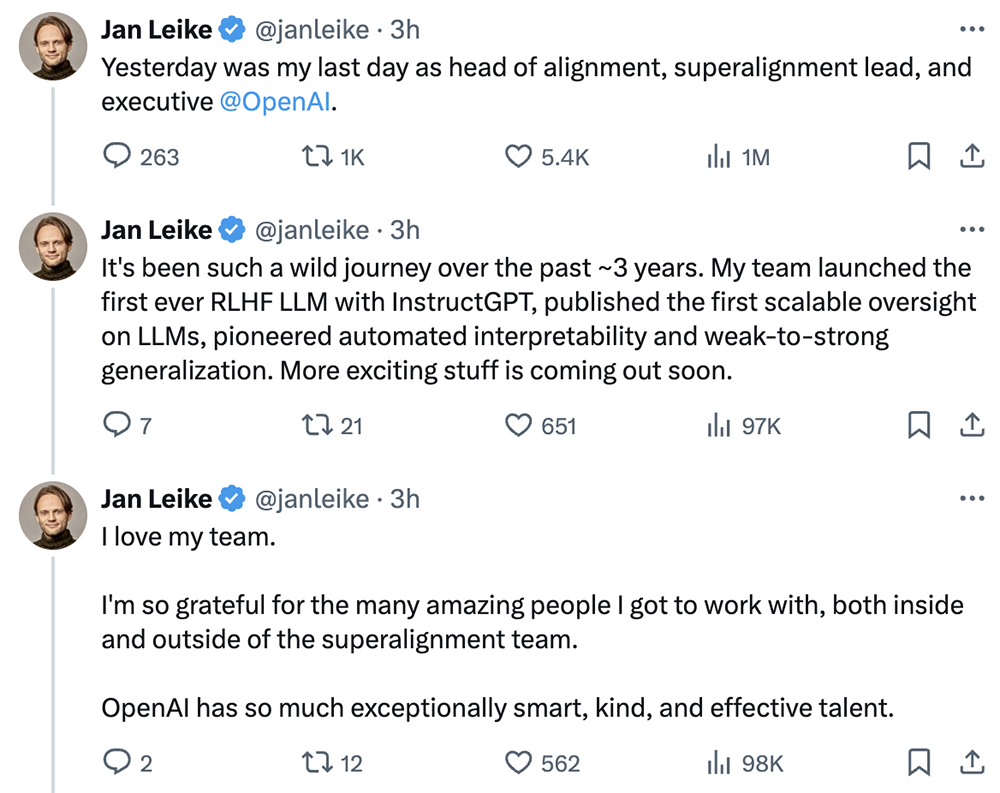The height and width of the screenshot is (793, 1000).
Task: Retweet the tweet with 1K reposts
Action: (x=316, y=157)
